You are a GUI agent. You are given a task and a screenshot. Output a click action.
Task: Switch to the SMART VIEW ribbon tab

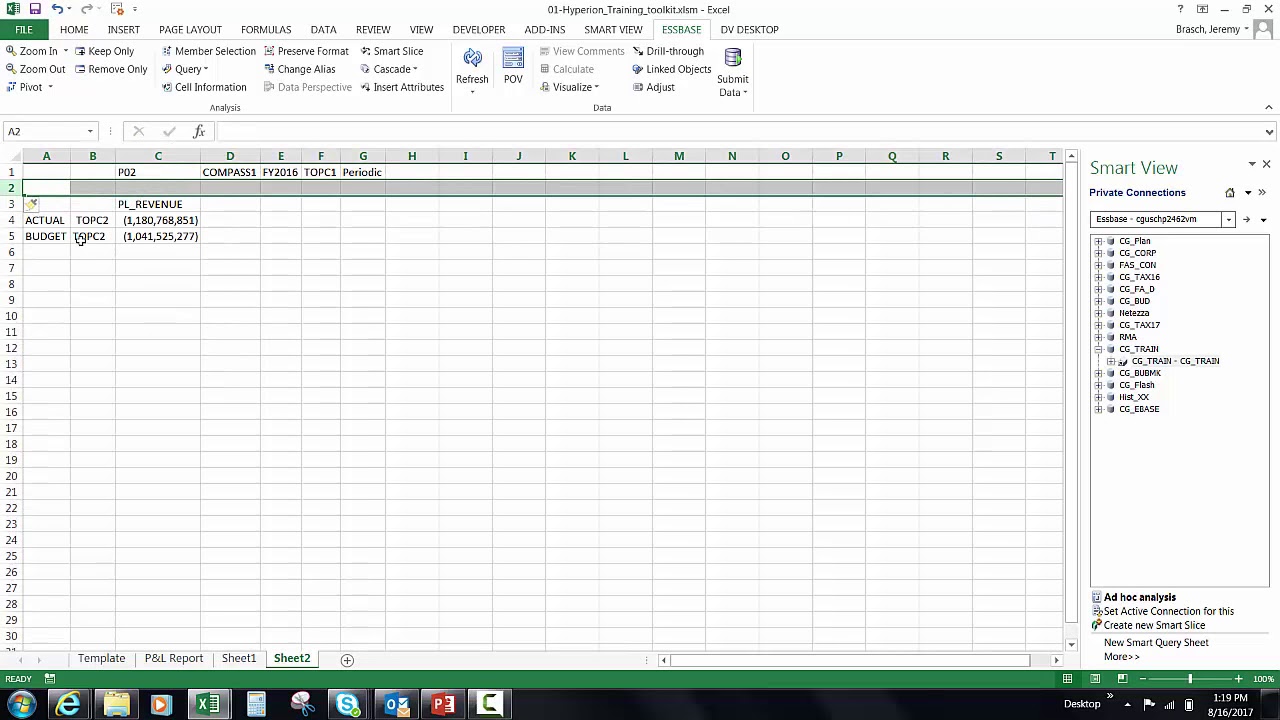tap(613, 29)
